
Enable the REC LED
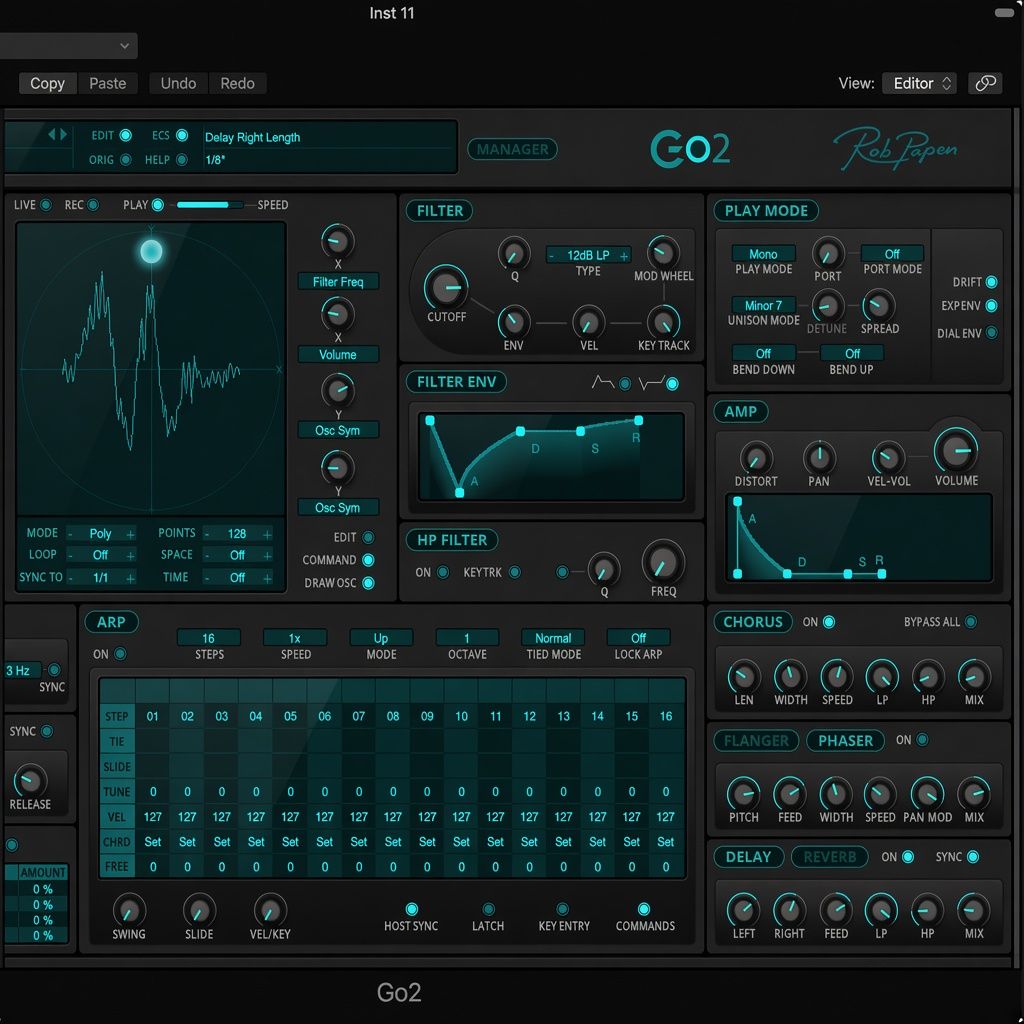click(93, 205)
